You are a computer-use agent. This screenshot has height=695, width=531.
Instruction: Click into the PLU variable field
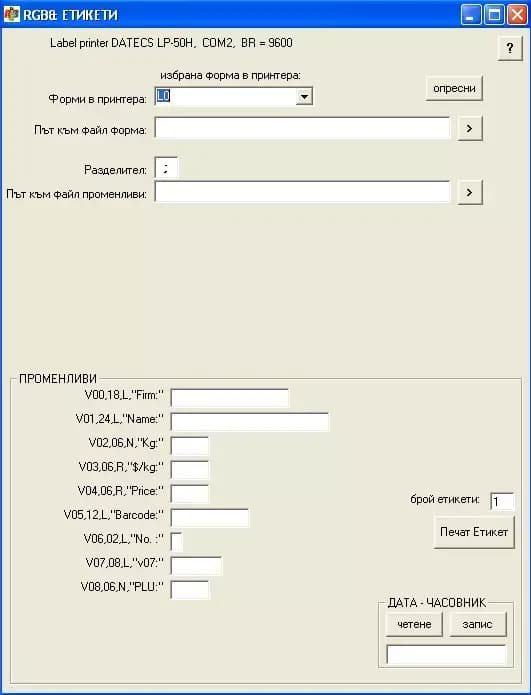[x=190, y=590]
